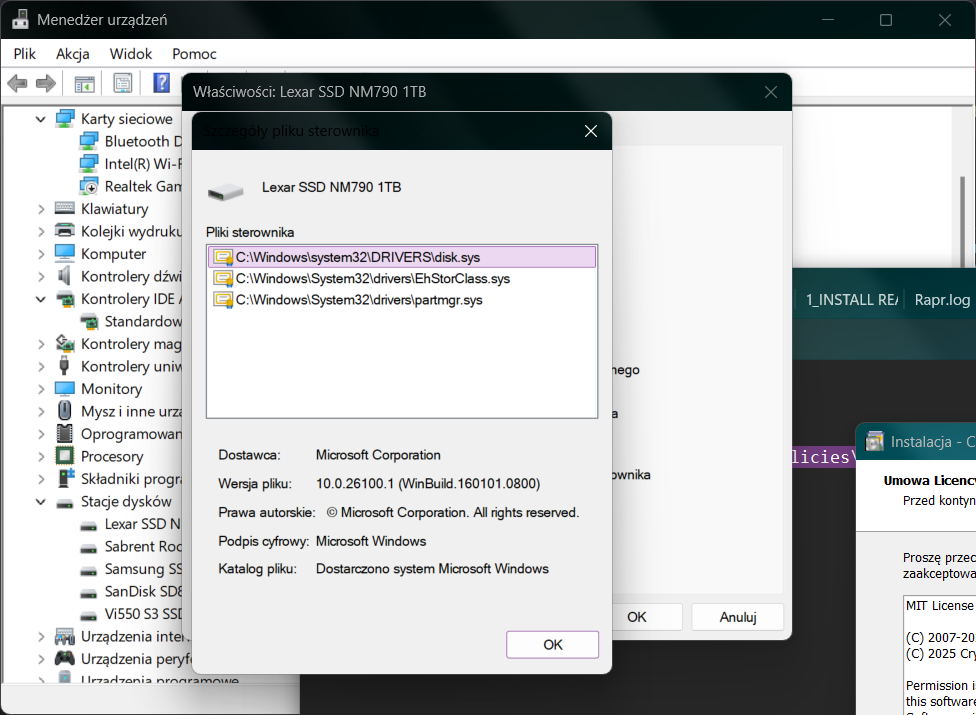Open the Pomoc menu
Screen dimensions: 976x715
(194, 54)
